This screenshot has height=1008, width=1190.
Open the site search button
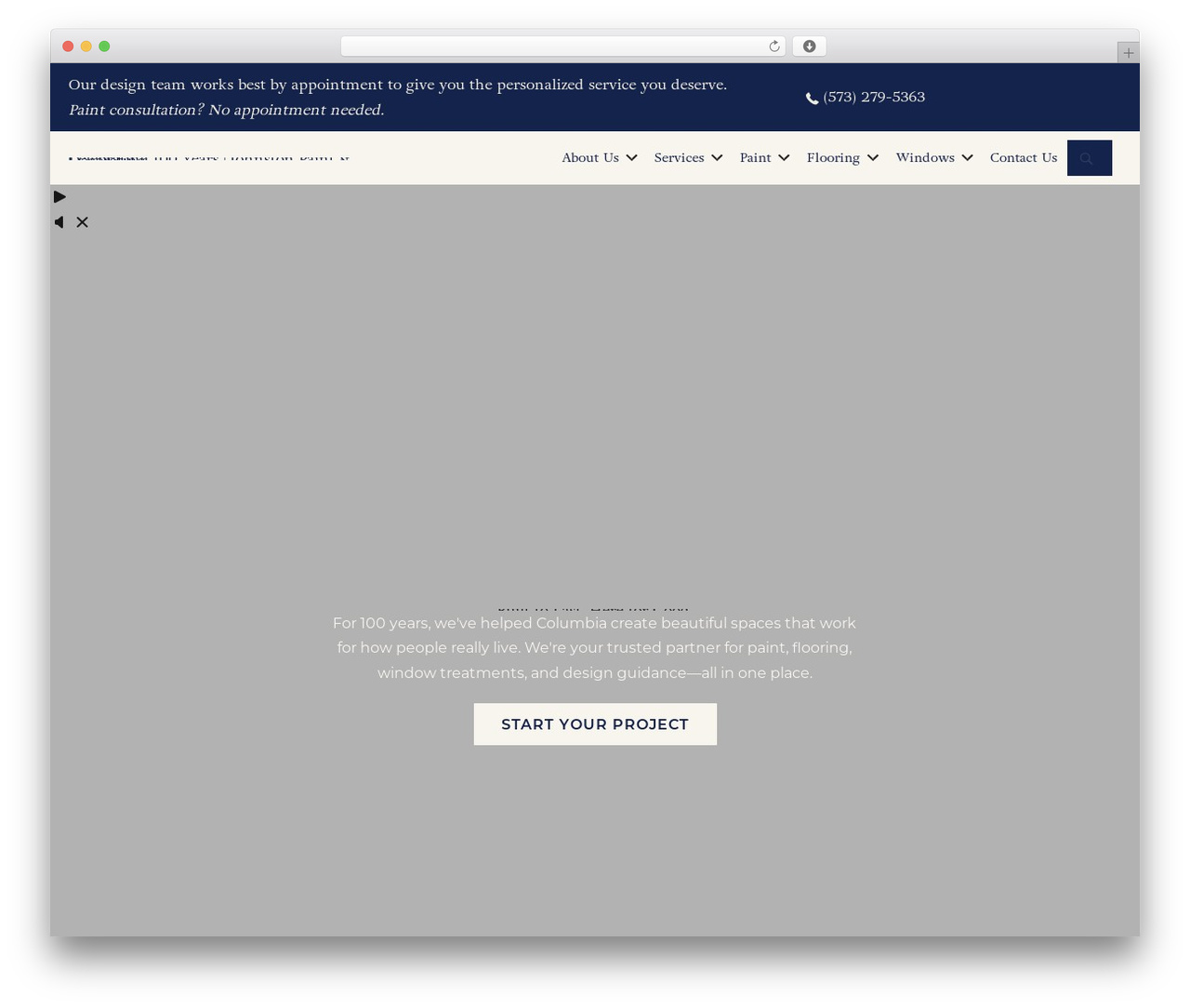[x=1090, y=158]
